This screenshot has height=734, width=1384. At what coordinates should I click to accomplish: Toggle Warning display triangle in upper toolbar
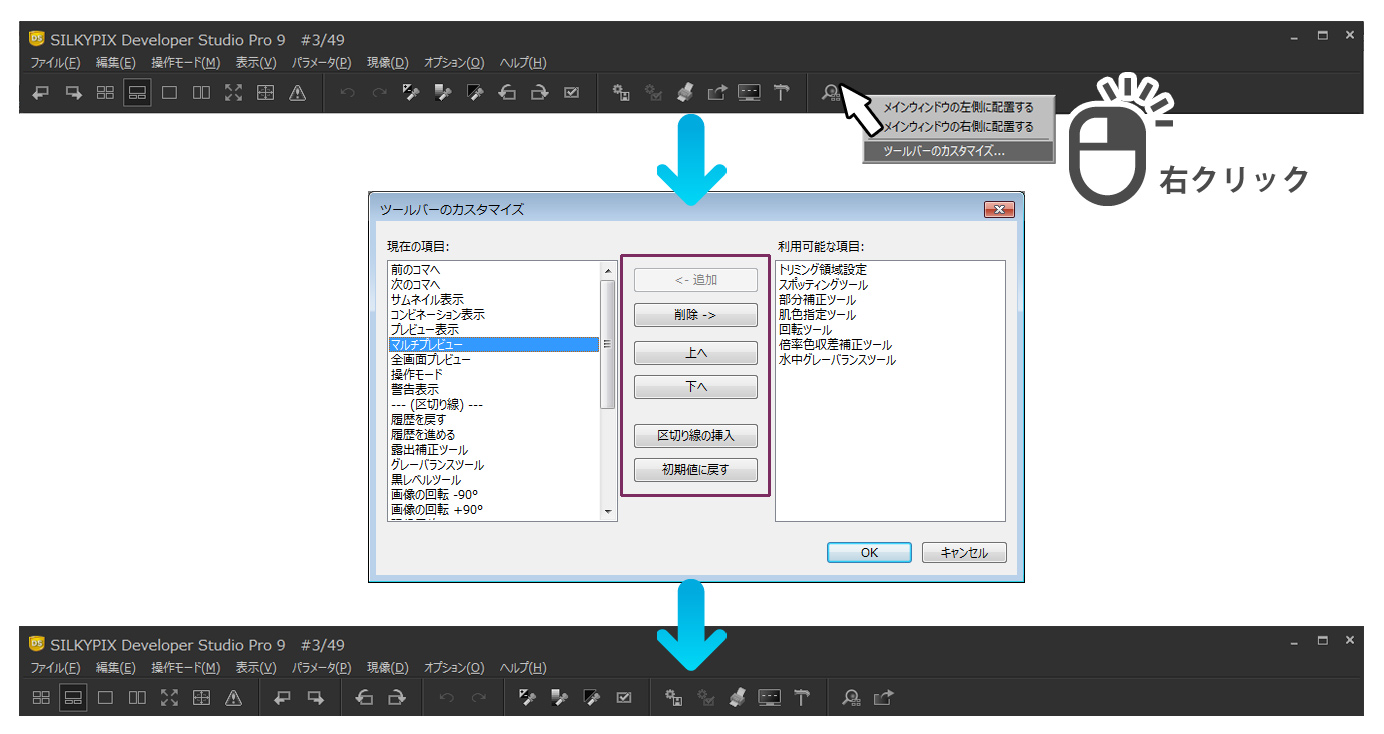[x=297, y=93]
